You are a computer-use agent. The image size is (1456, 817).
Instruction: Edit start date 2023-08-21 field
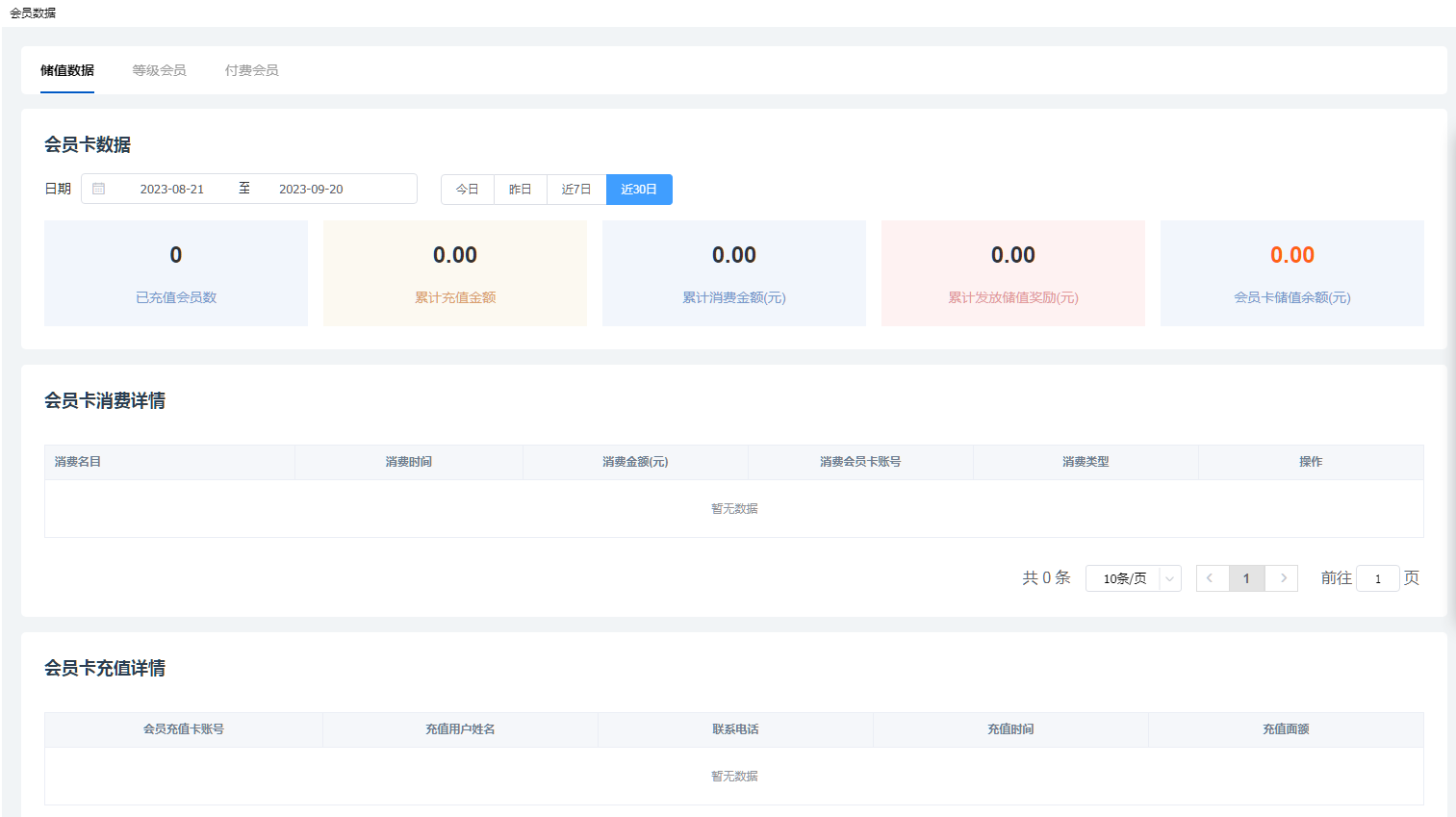point(172,189)
